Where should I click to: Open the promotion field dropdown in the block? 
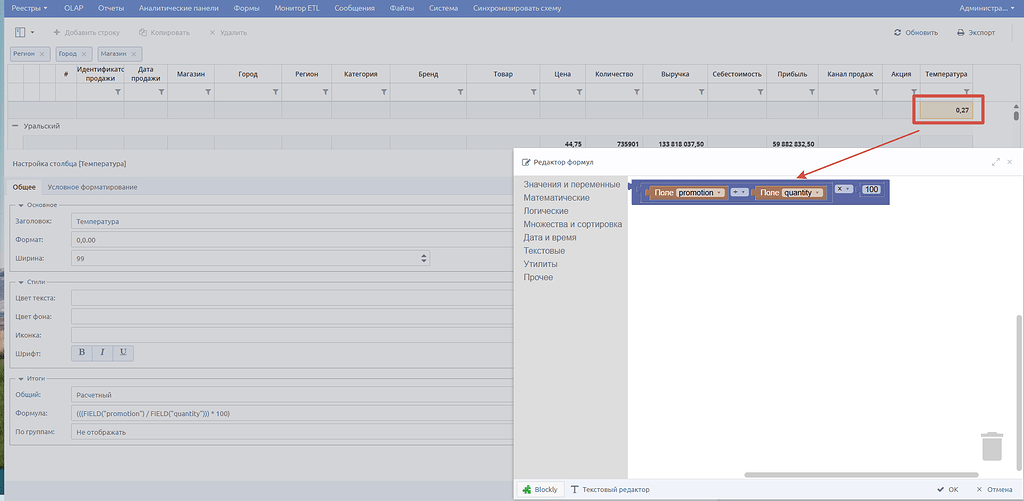pyautogui.click(x=719, y=193)
